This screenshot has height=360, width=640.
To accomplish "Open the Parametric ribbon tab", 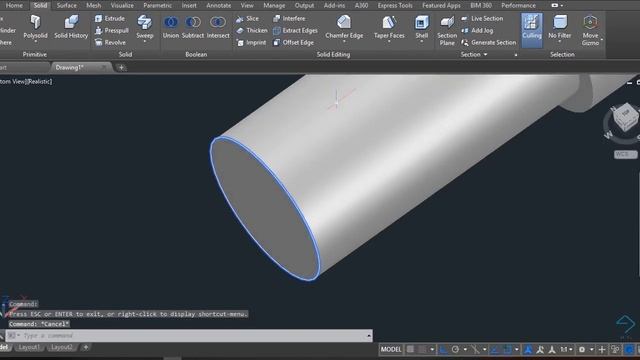I will pyautogui.click(x=158, y=5).
